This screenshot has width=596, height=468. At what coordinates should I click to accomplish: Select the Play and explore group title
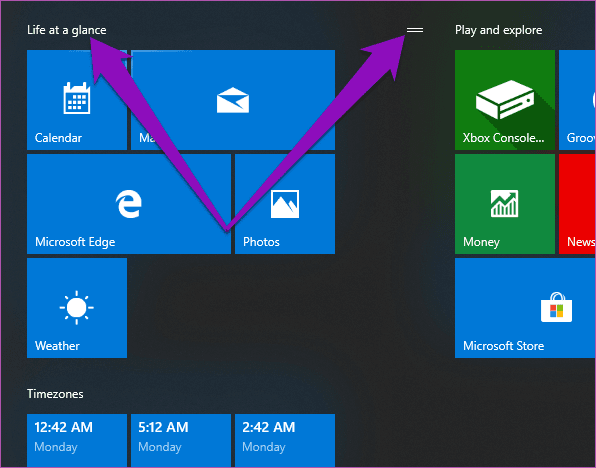click(x=498, y=30)
